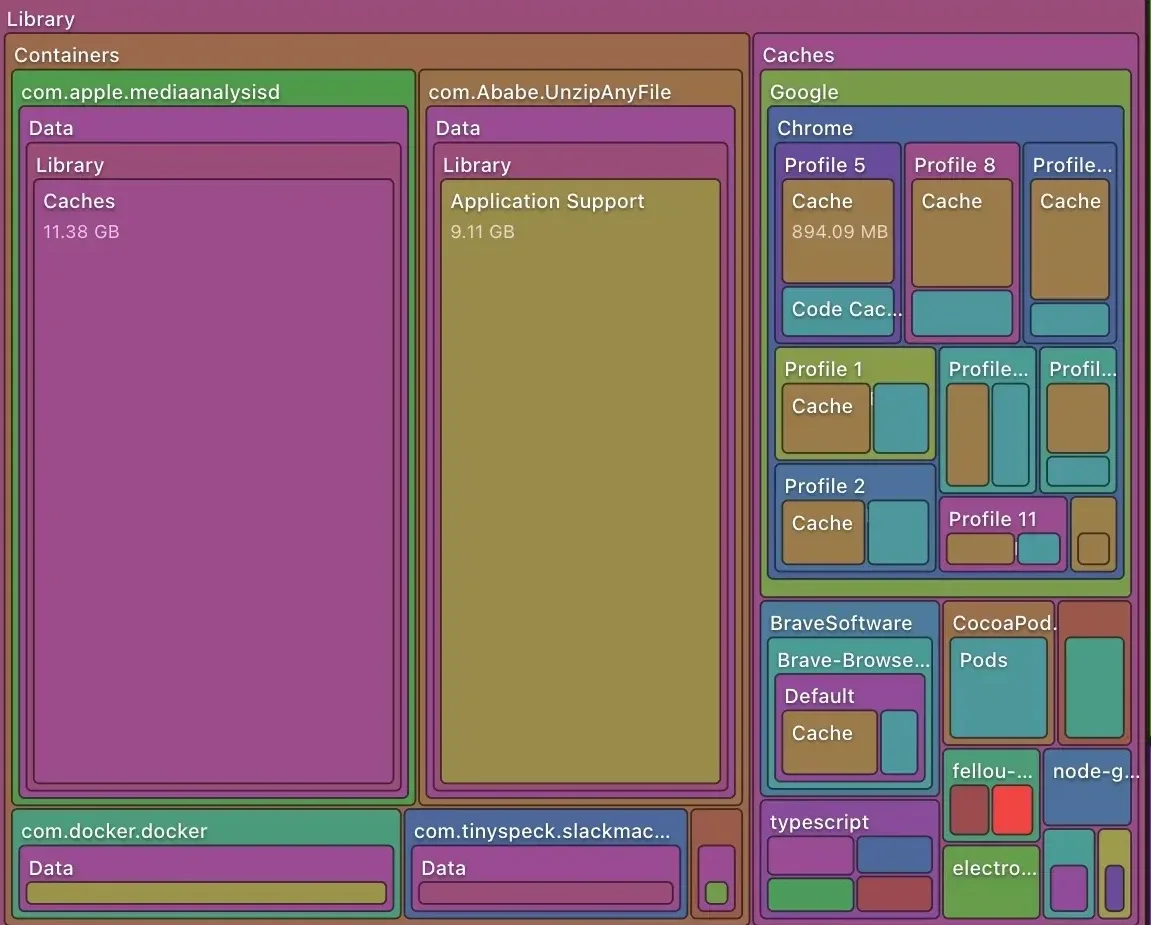The width and height of the screenshot is (1151, 925).
Task: Select the Cache block inside Default
Action: click(x=829, y=741)
